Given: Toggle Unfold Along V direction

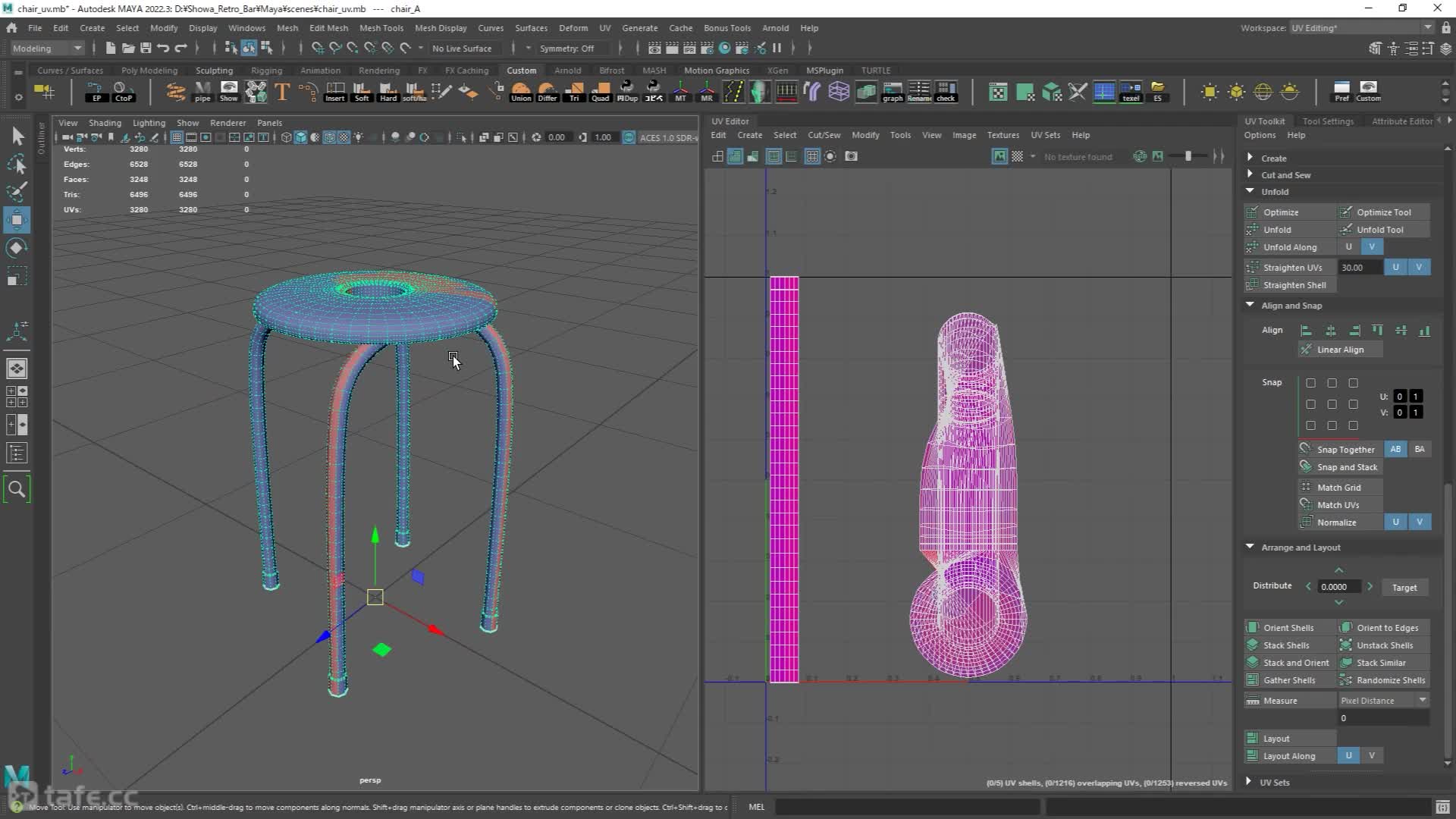Looking at the screenshot, I should 1371,247.
